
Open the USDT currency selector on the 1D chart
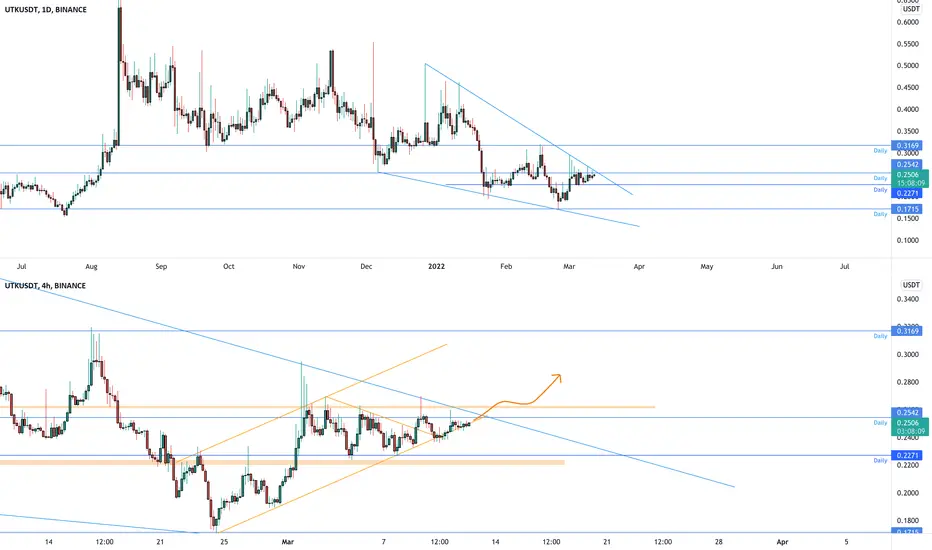point(911,9)
